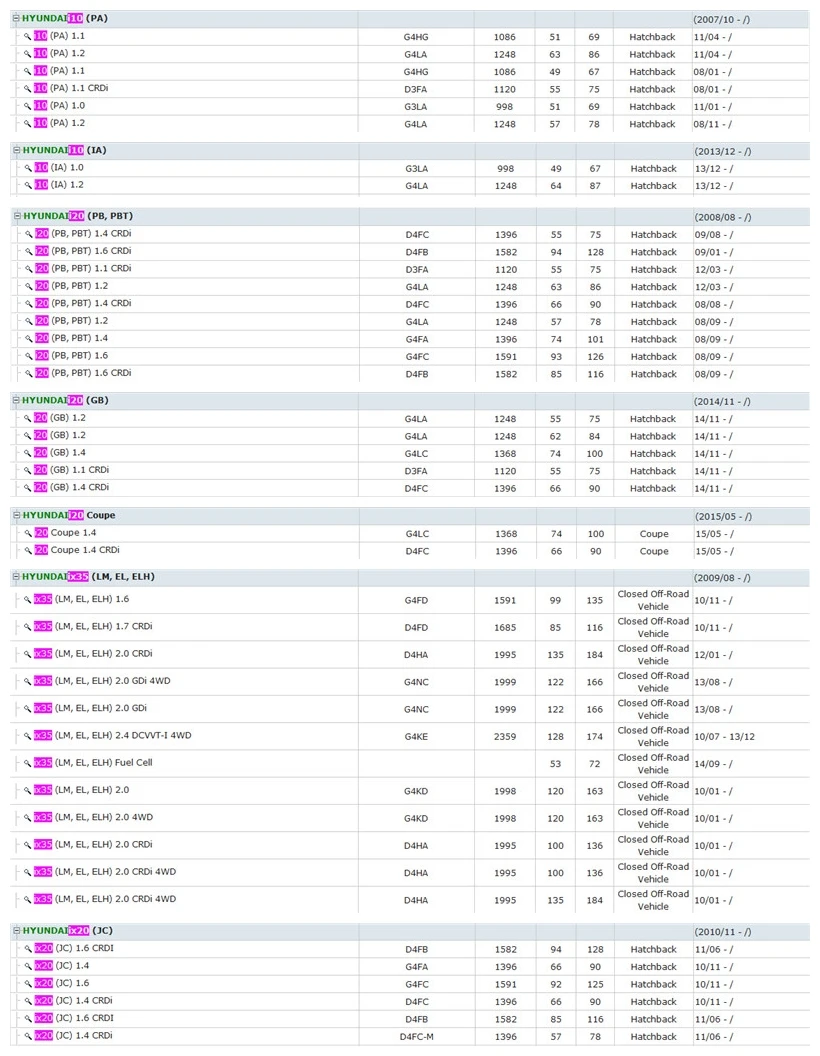Collapse the HYUNDAI i20 (PB, PBT) group
This screenshot has width=820, height=1056.
pos(18,216)
